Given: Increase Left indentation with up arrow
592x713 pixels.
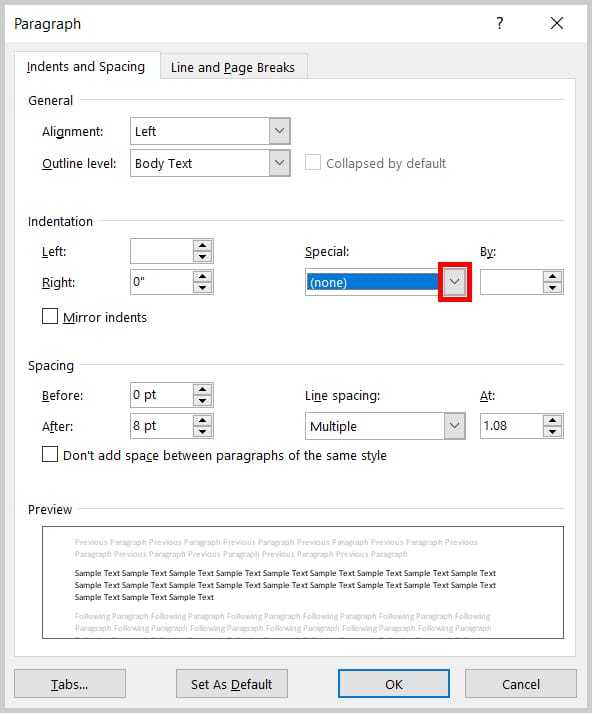Looking at the screenshot, I should coord(202,246).
